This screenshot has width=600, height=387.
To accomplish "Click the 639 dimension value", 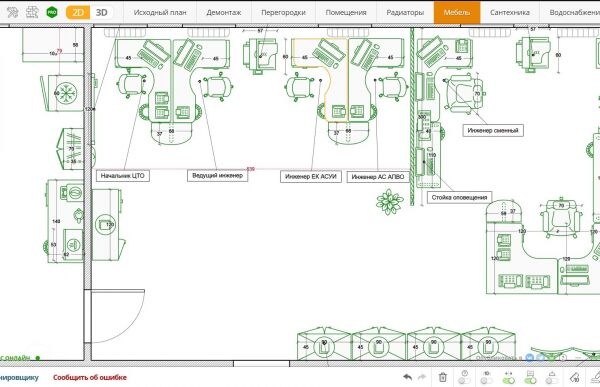I will pyautogui.click(x=250, y=169).
